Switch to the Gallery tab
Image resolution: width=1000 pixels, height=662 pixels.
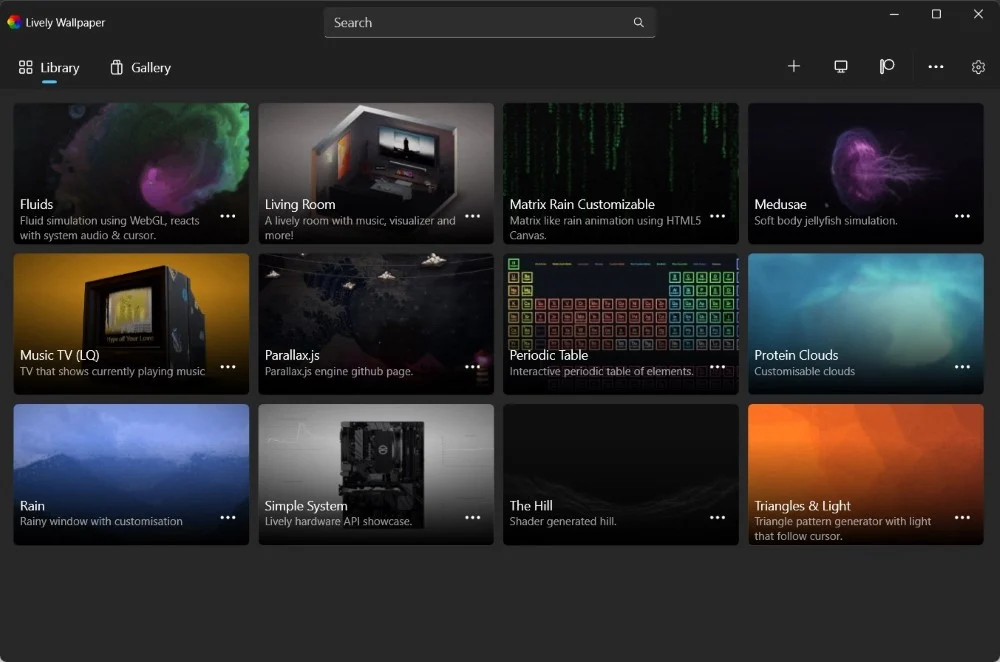point(140,68)
